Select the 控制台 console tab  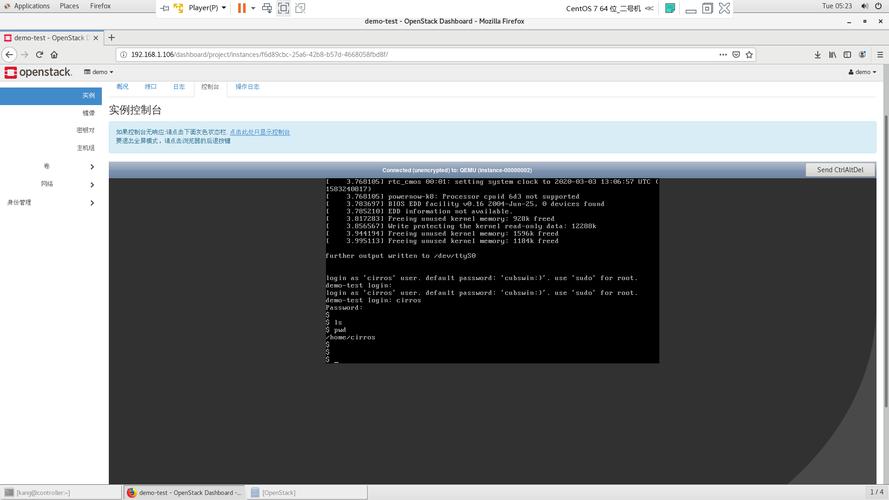coord(210,87)
